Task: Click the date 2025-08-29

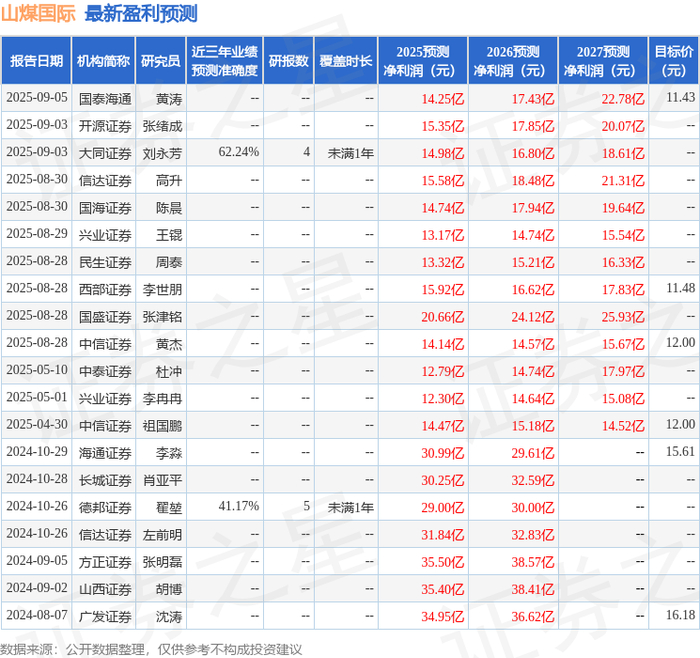Action: click(x=37, y=233)
